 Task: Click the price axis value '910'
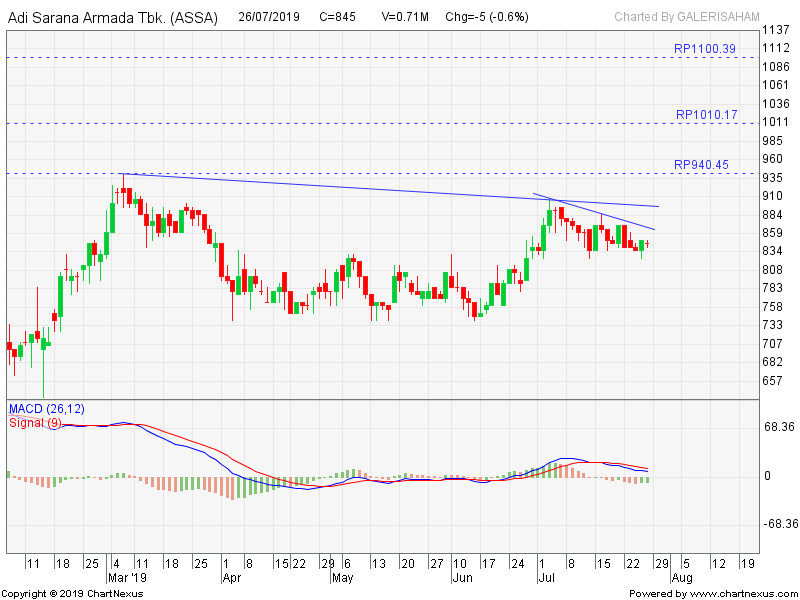(772, 196)
